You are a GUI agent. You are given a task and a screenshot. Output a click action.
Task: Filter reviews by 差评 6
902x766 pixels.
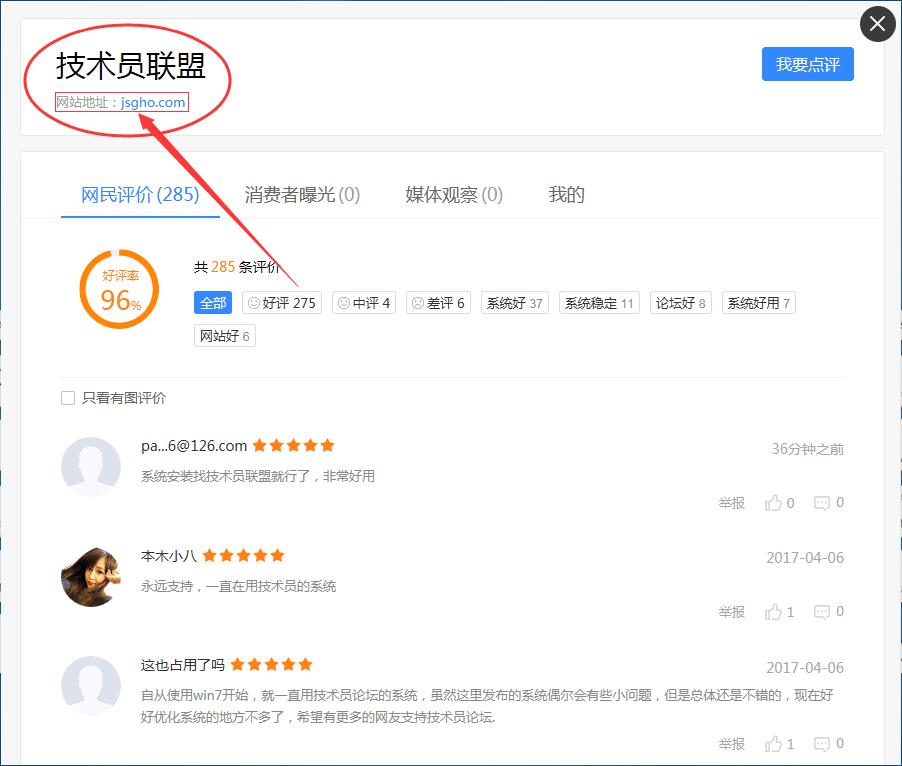(x=438, y=303)
